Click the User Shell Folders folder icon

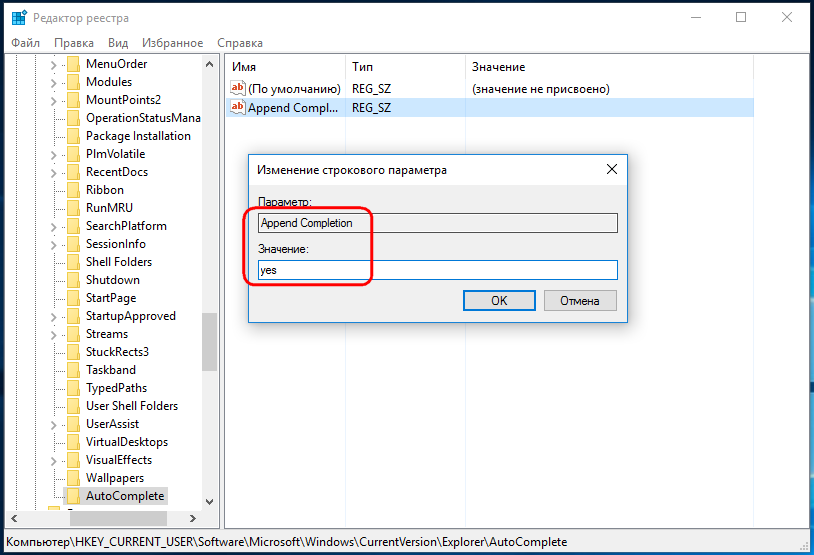click(73, 406)
